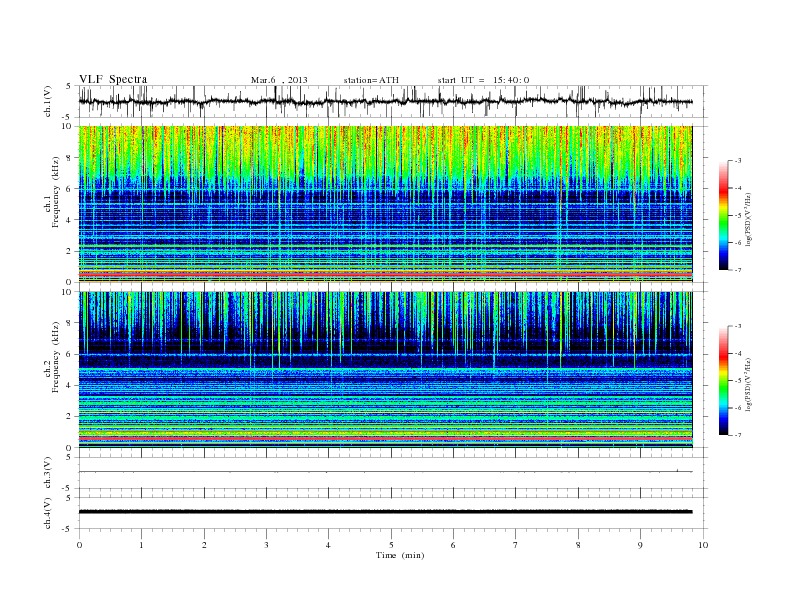
Task: Click the ch.2 Frequency (kHz) axis title
Action: 53,356
